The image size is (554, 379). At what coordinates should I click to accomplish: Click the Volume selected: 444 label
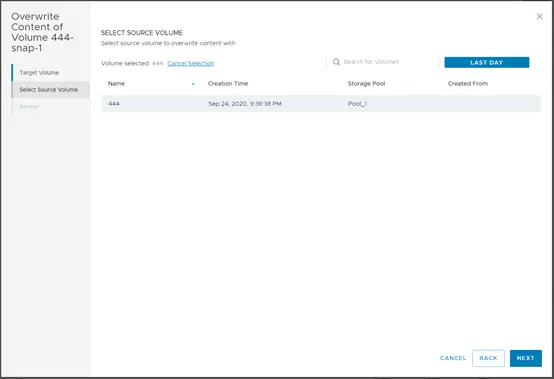click(x=132, y=63)
